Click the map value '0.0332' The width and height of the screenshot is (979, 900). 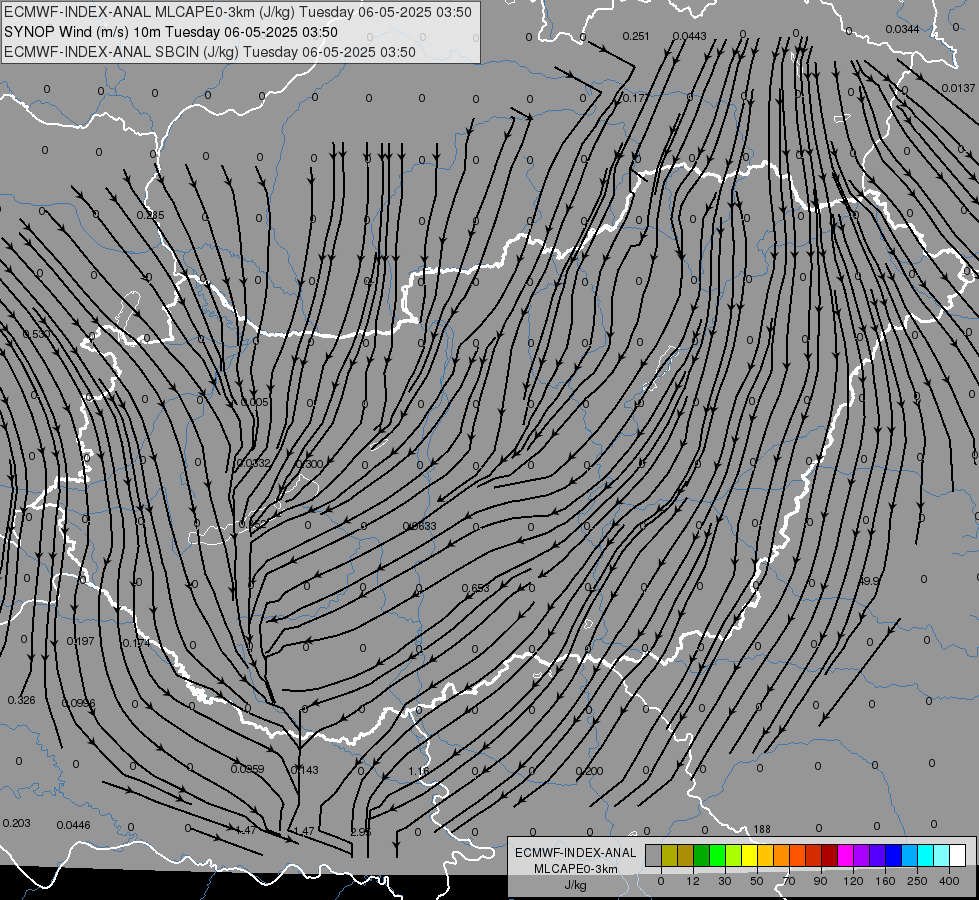coord(254,463)
